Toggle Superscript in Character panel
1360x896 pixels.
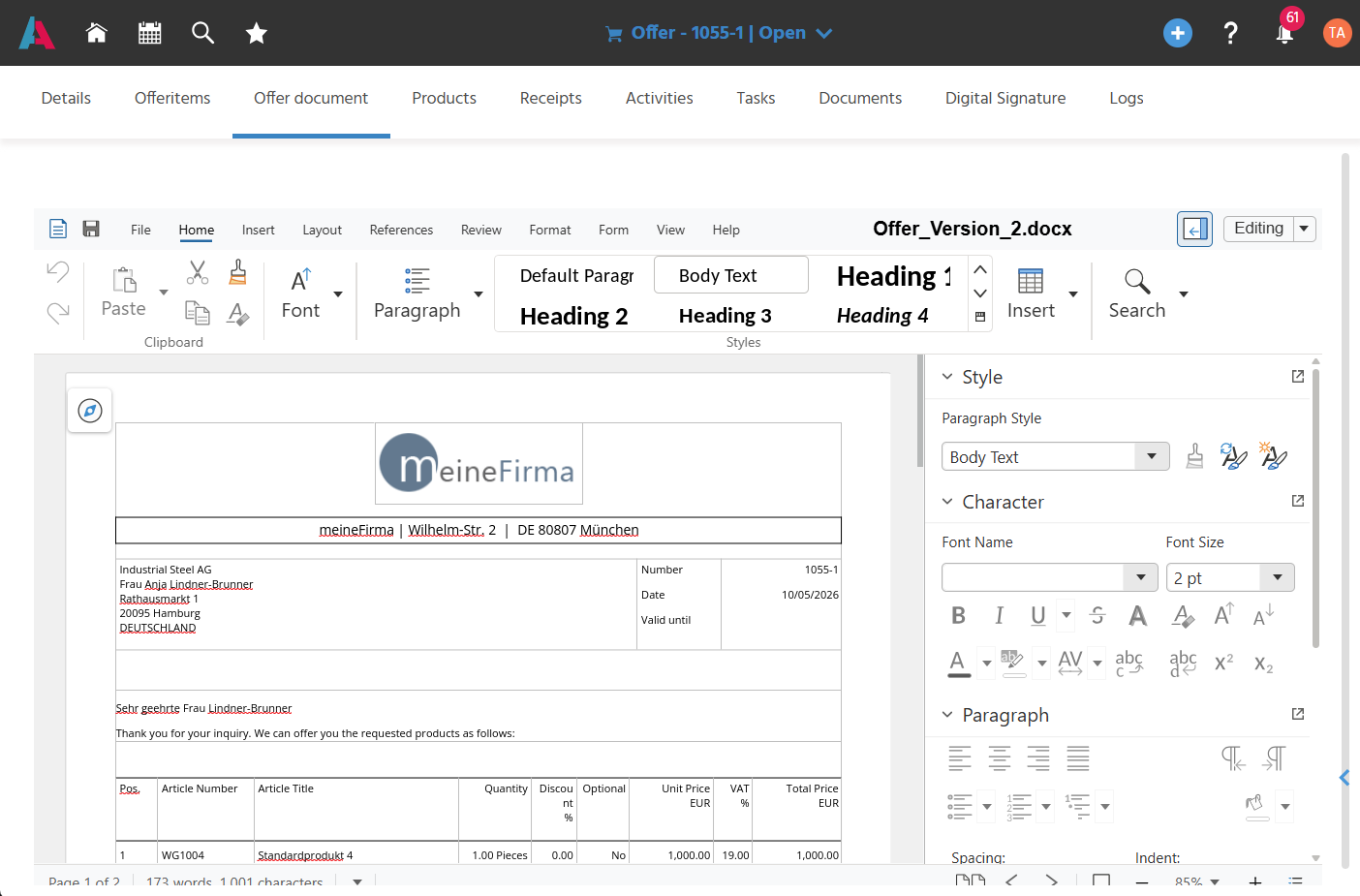point(1223,663)
